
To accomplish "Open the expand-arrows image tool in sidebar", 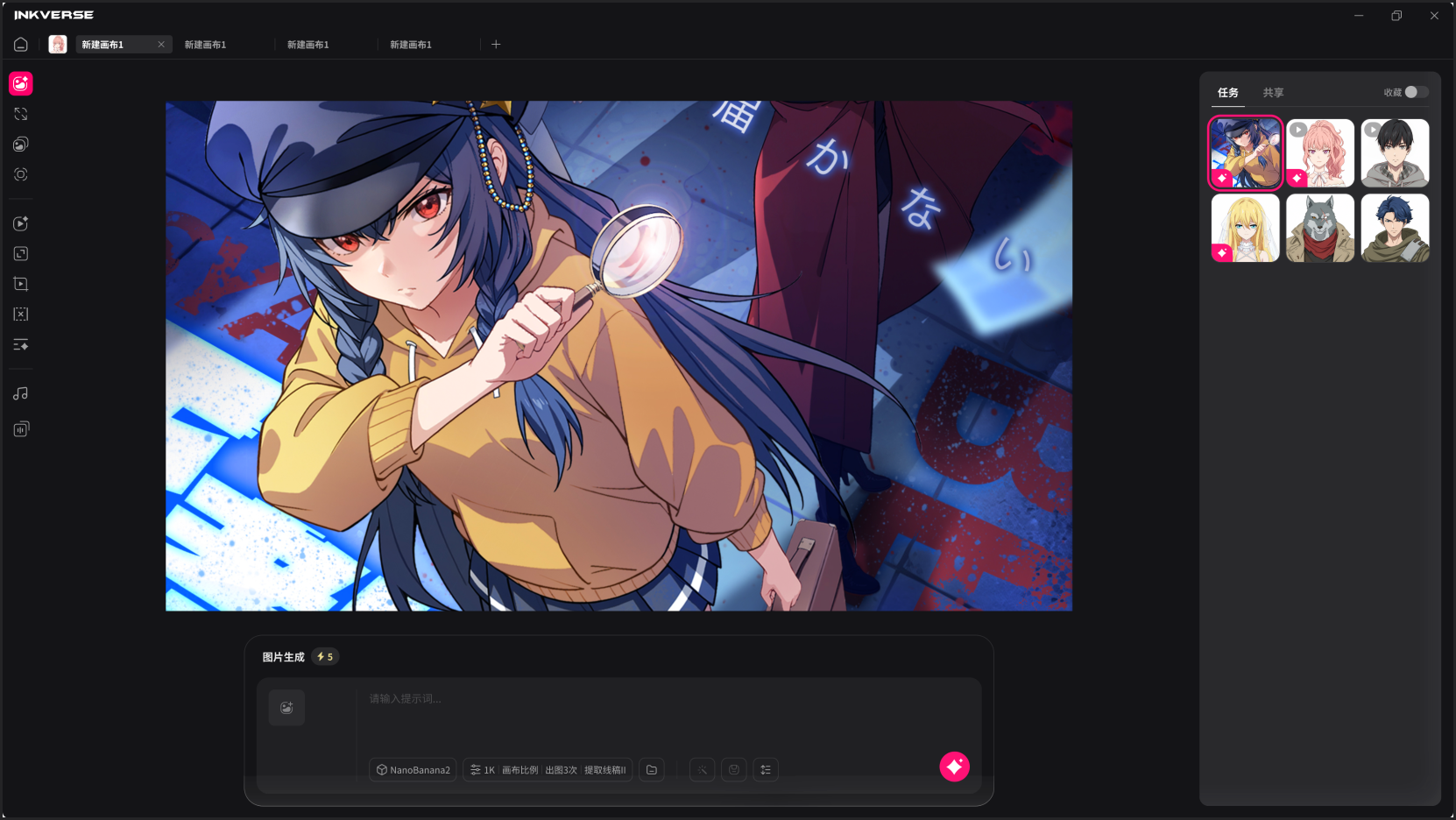I will point(21,114).
